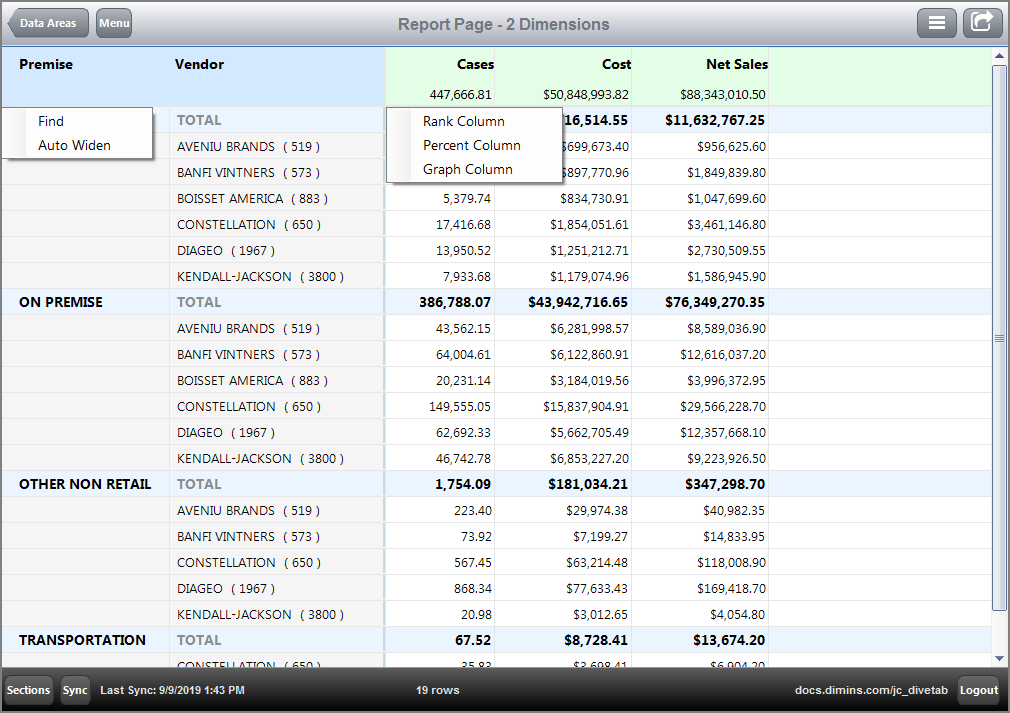
Task: Choose Auto Widen in popup menu
Action: tap(74, 145)
